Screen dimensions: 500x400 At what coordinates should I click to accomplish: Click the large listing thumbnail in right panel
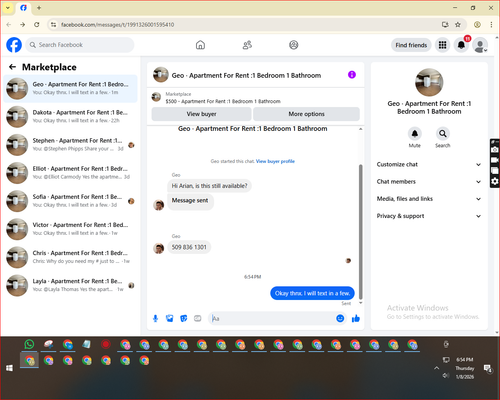pos(429,82)
